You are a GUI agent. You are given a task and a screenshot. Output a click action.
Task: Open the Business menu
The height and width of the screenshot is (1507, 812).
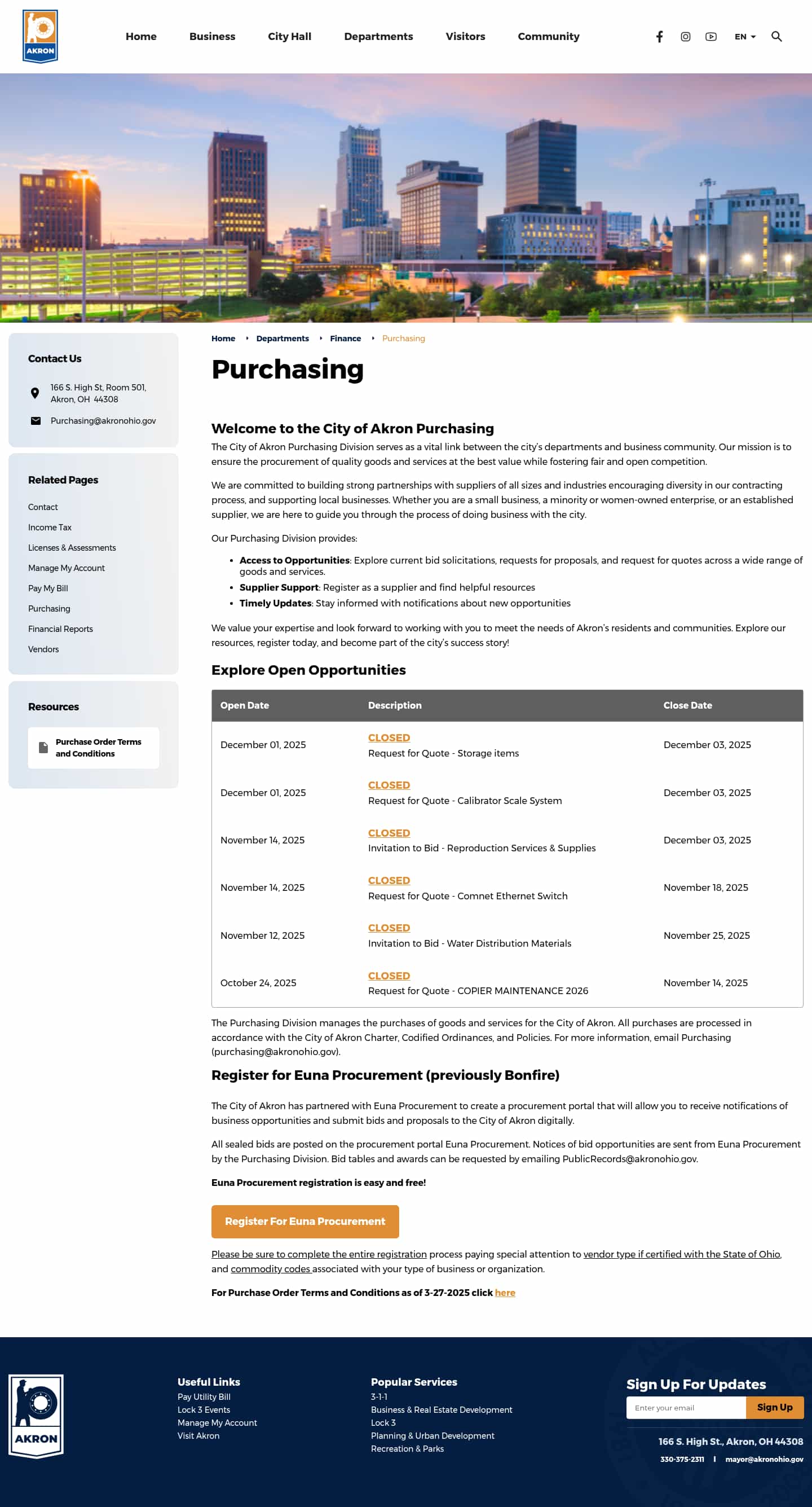tap(212, 37)
